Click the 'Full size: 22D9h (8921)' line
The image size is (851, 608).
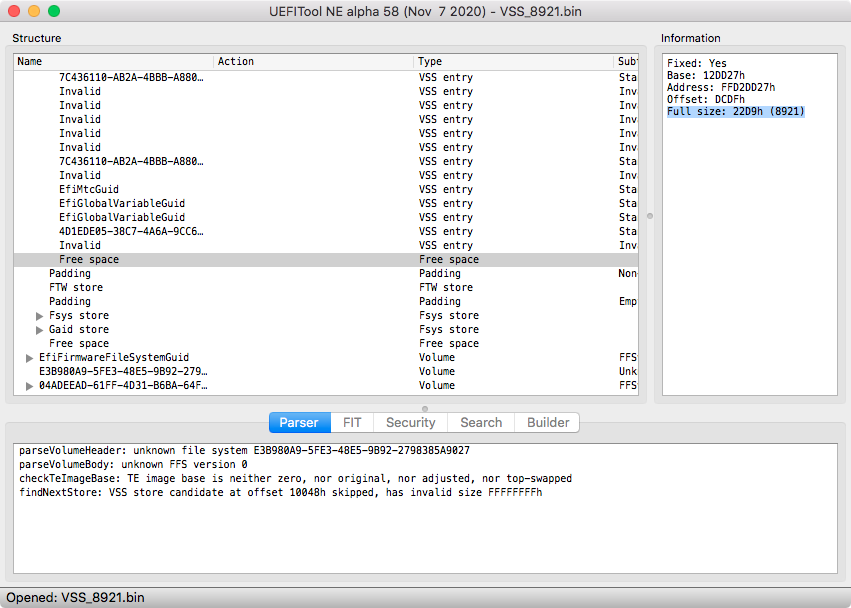(x=735, y=111)
